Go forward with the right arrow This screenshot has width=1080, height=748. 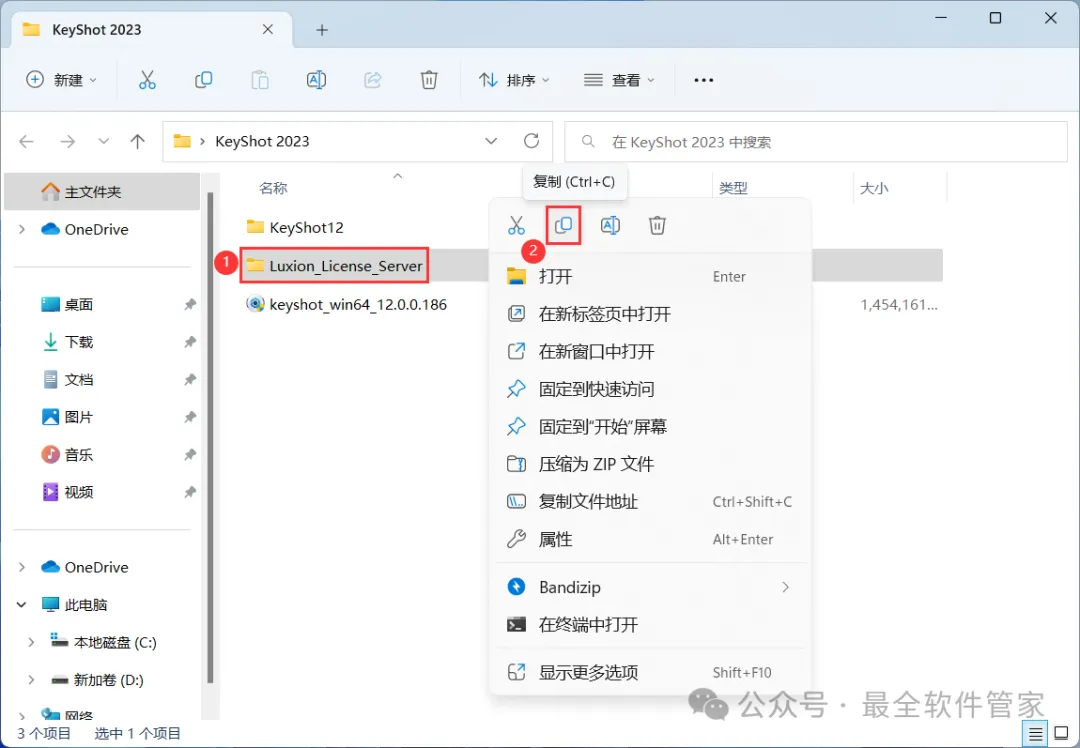click(68, 142)
